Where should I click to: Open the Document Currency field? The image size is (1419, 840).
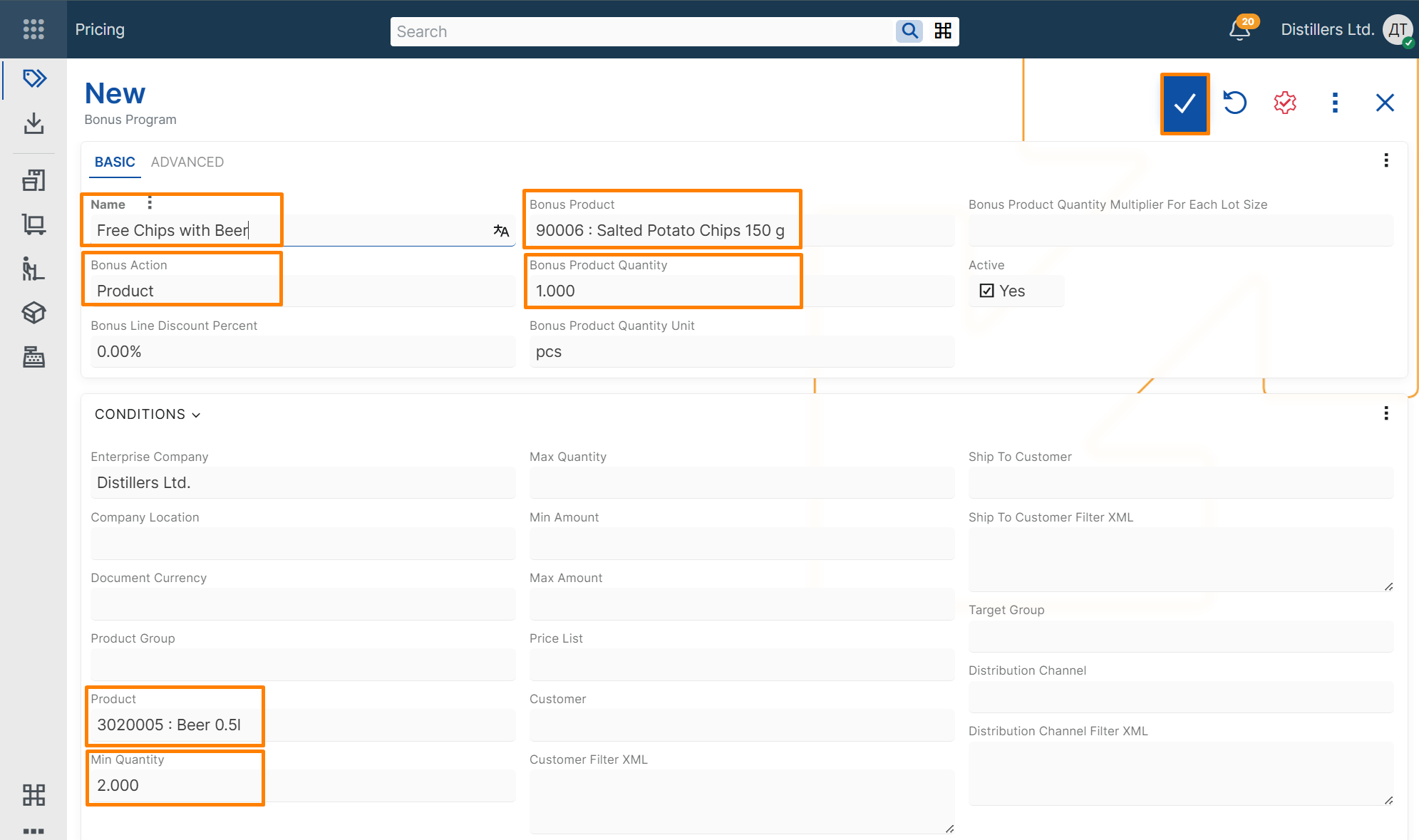[302, 603]
